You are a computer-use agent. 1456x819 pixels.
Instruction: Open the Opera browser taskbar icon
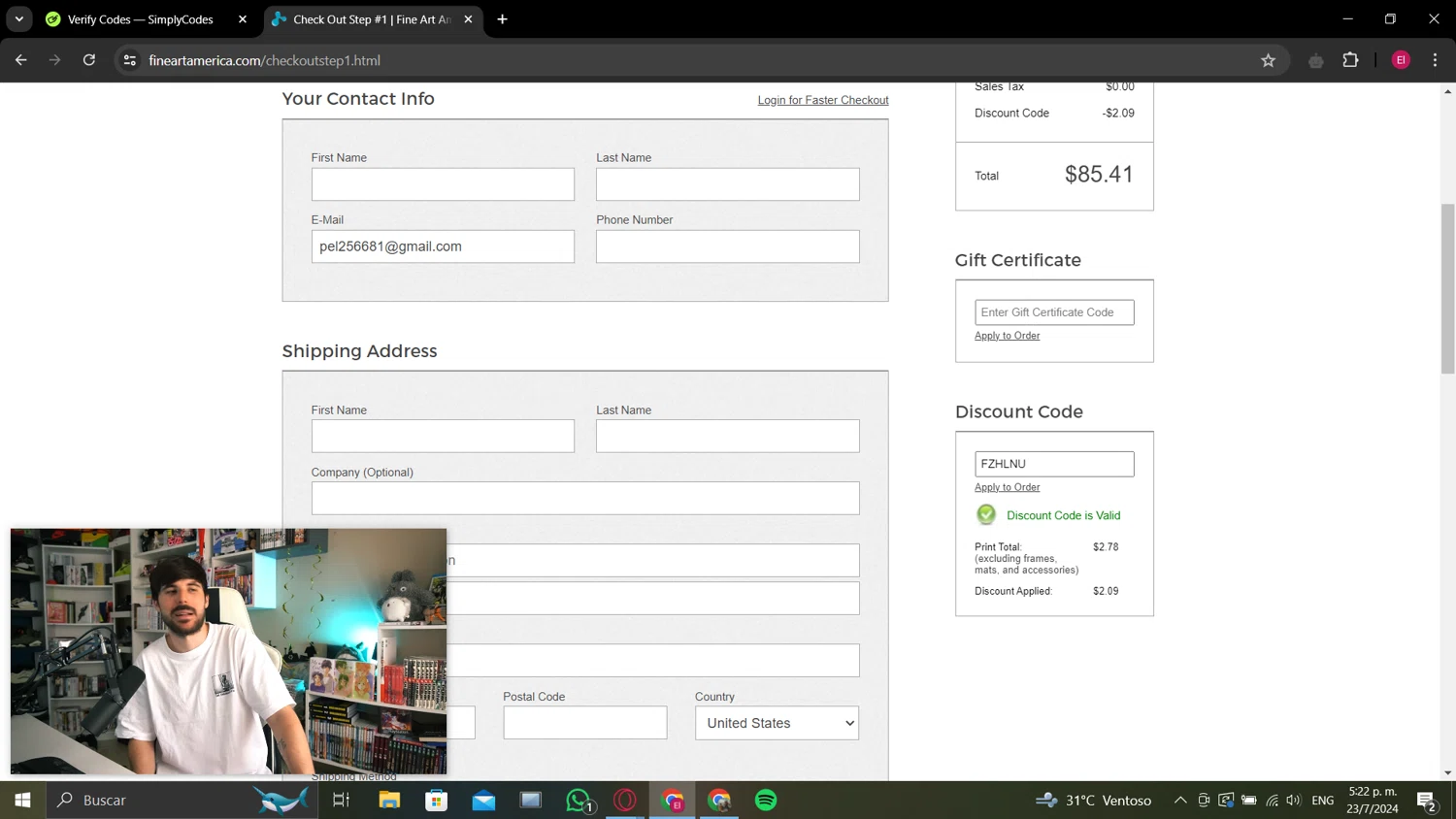pos(625,800)
